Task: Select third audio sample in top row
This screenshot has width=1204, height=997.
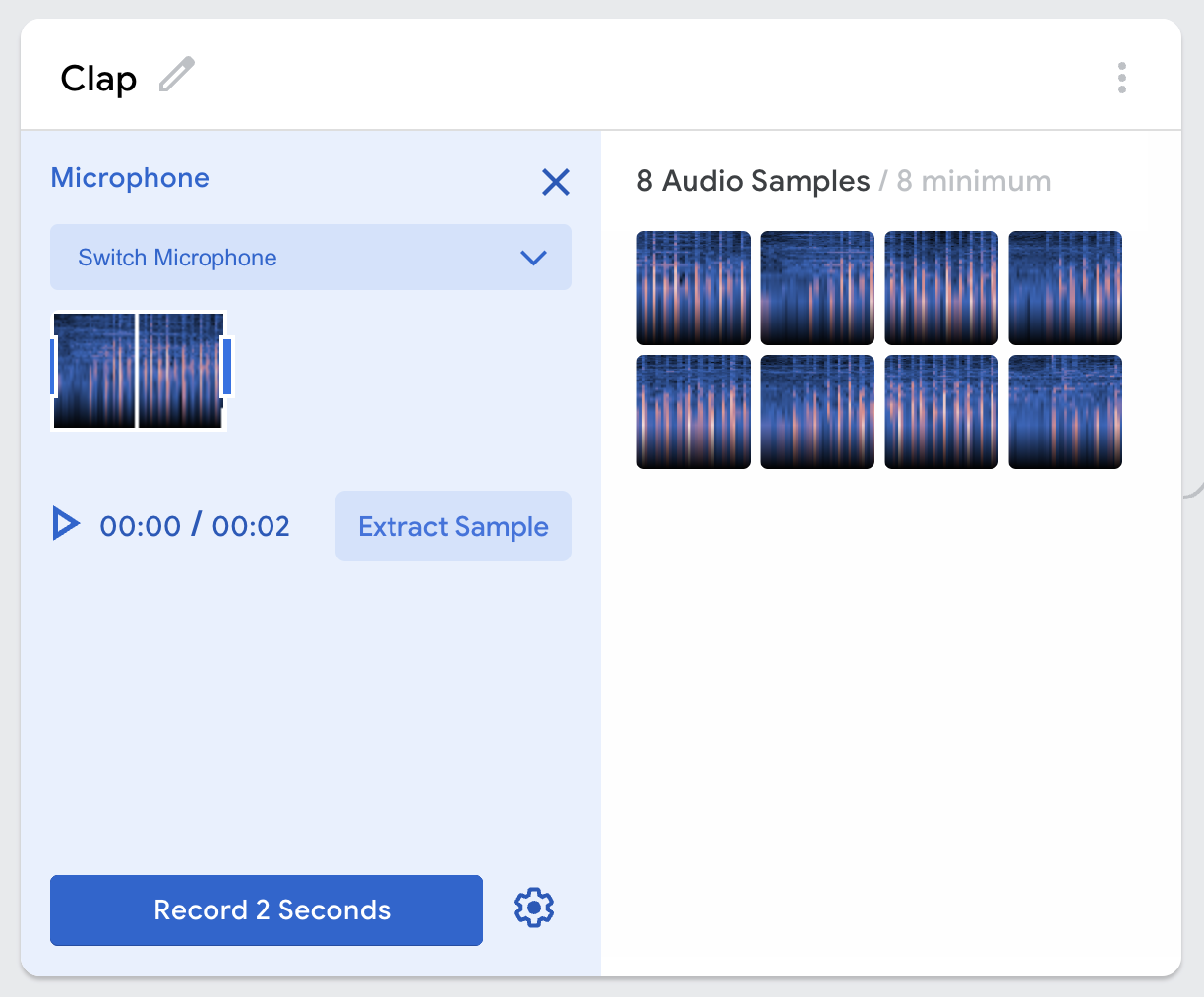Action: point(941,287)
